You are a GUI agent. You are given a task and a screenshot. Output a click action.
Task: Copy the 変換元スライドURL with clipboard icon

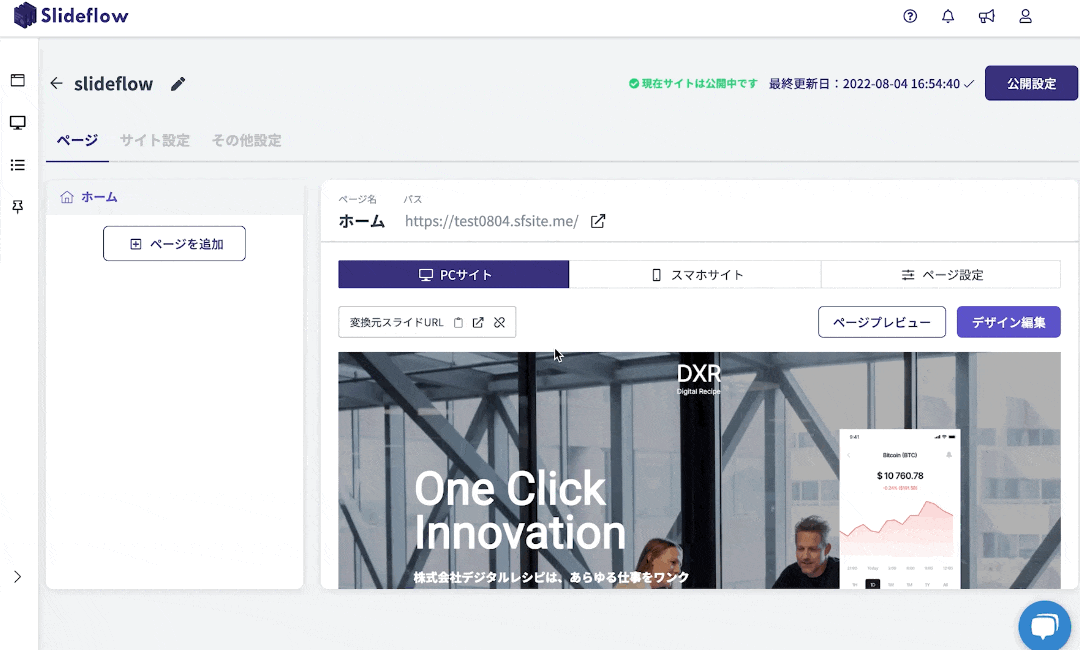(x=458, y=323)
